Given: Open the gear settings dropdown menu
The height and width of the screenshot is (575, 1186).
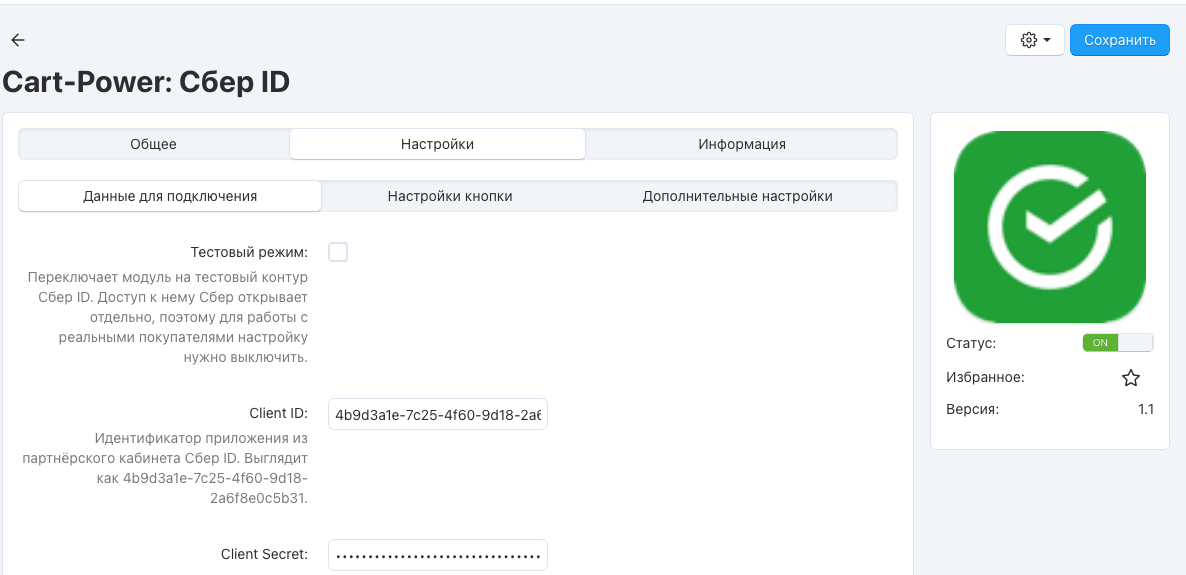Looking at the screenshot, I should coord(1035,40).
